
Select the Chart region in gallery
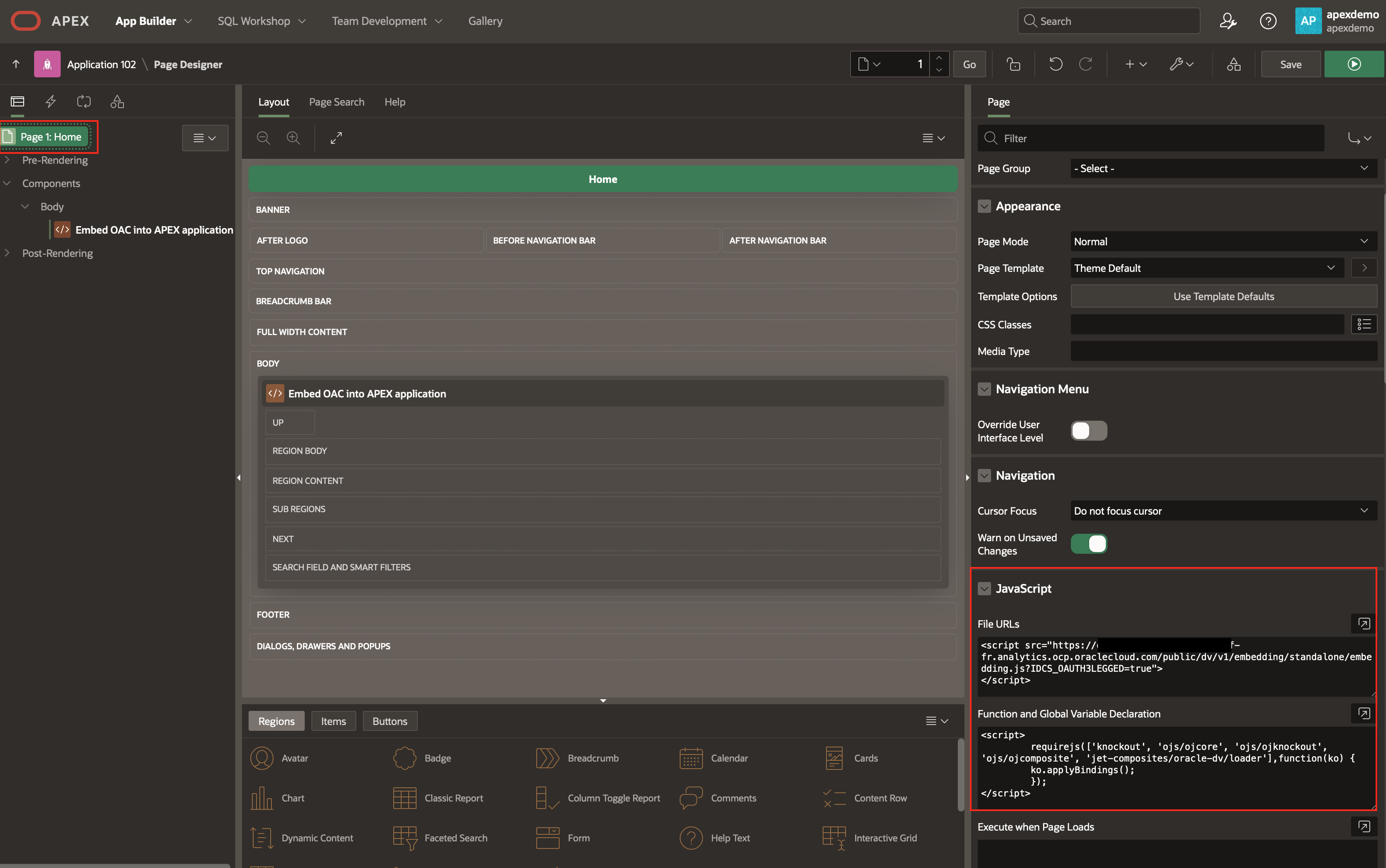[278, 798]
